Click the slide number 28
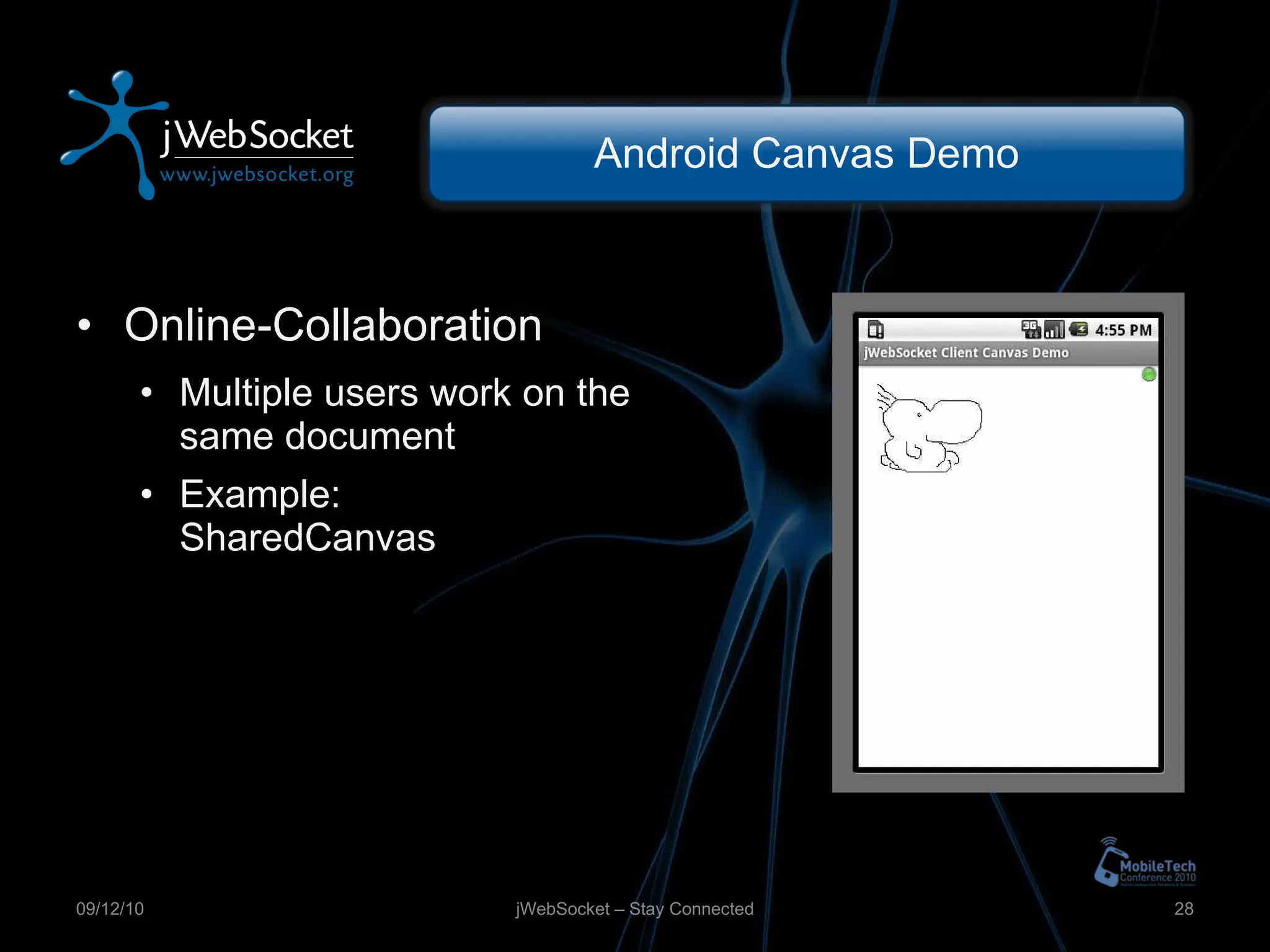 pyautogui.click(x=1184, y=909)
